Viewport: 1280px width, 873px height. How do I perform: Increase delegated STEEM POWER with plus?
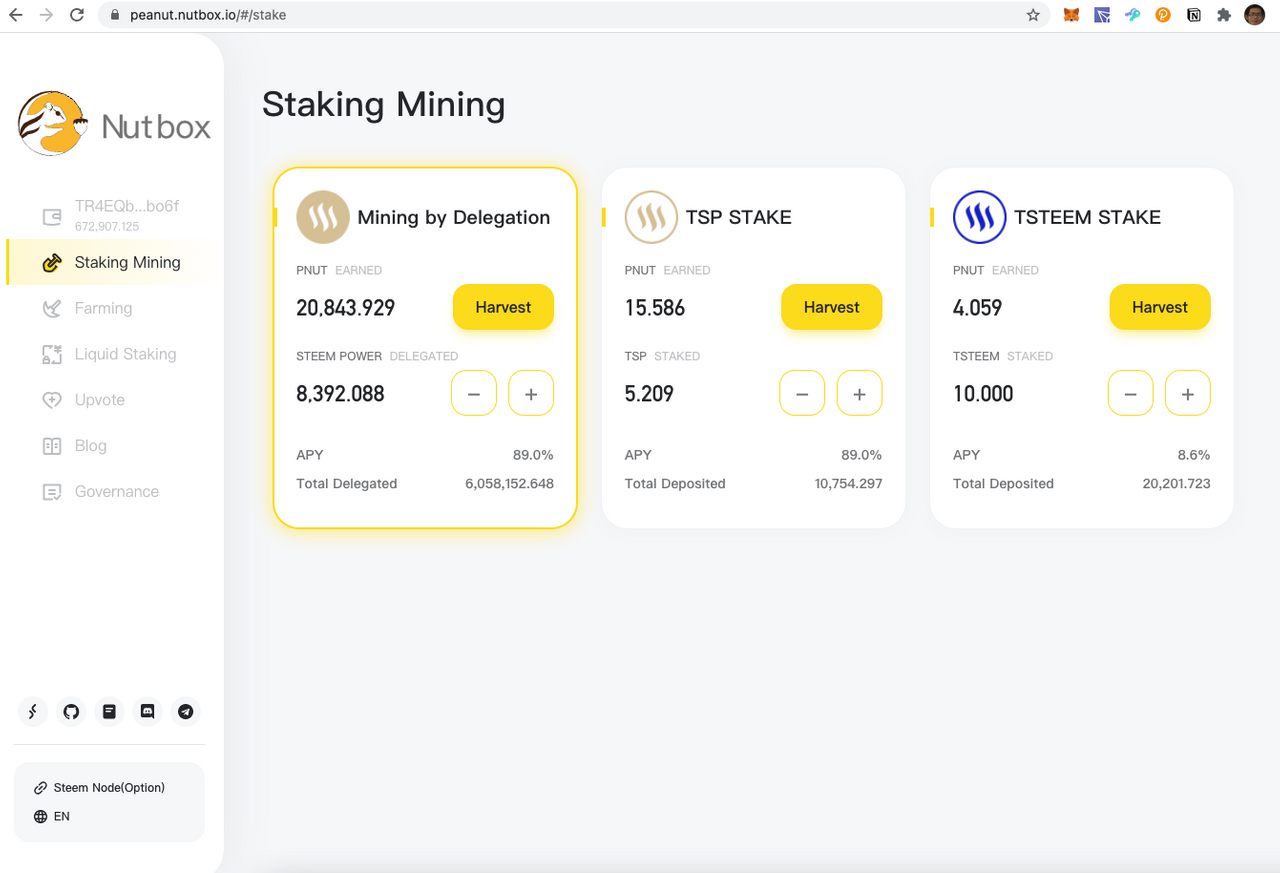point(531,394)
